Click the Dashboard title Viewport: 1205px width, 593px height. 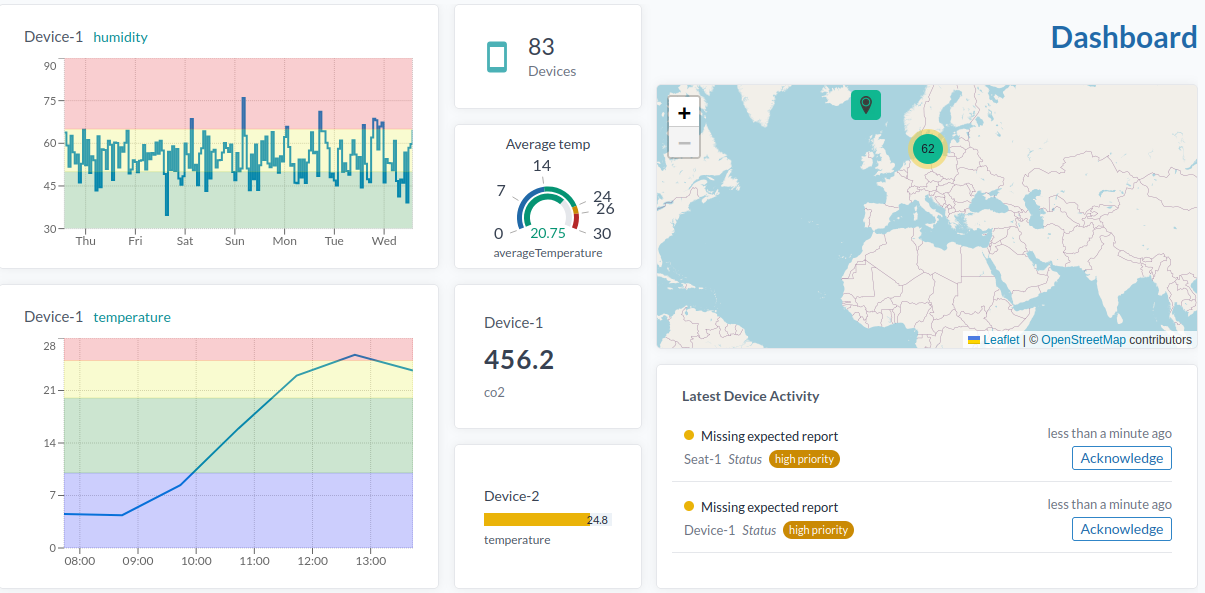[x=1123, y=37]
